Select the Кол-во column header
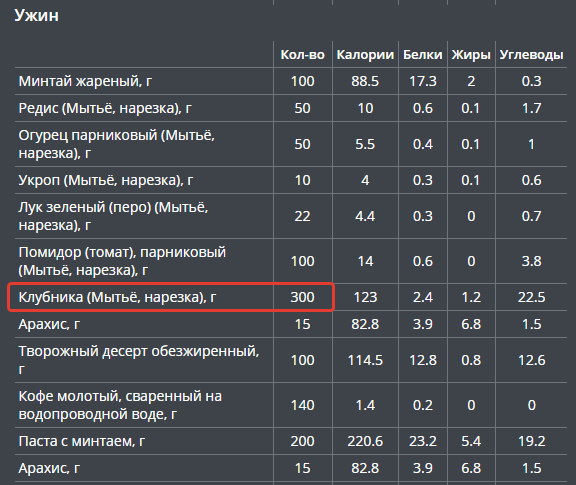The width and height of the screenshot is (576, 485). (x=302, y=55)
